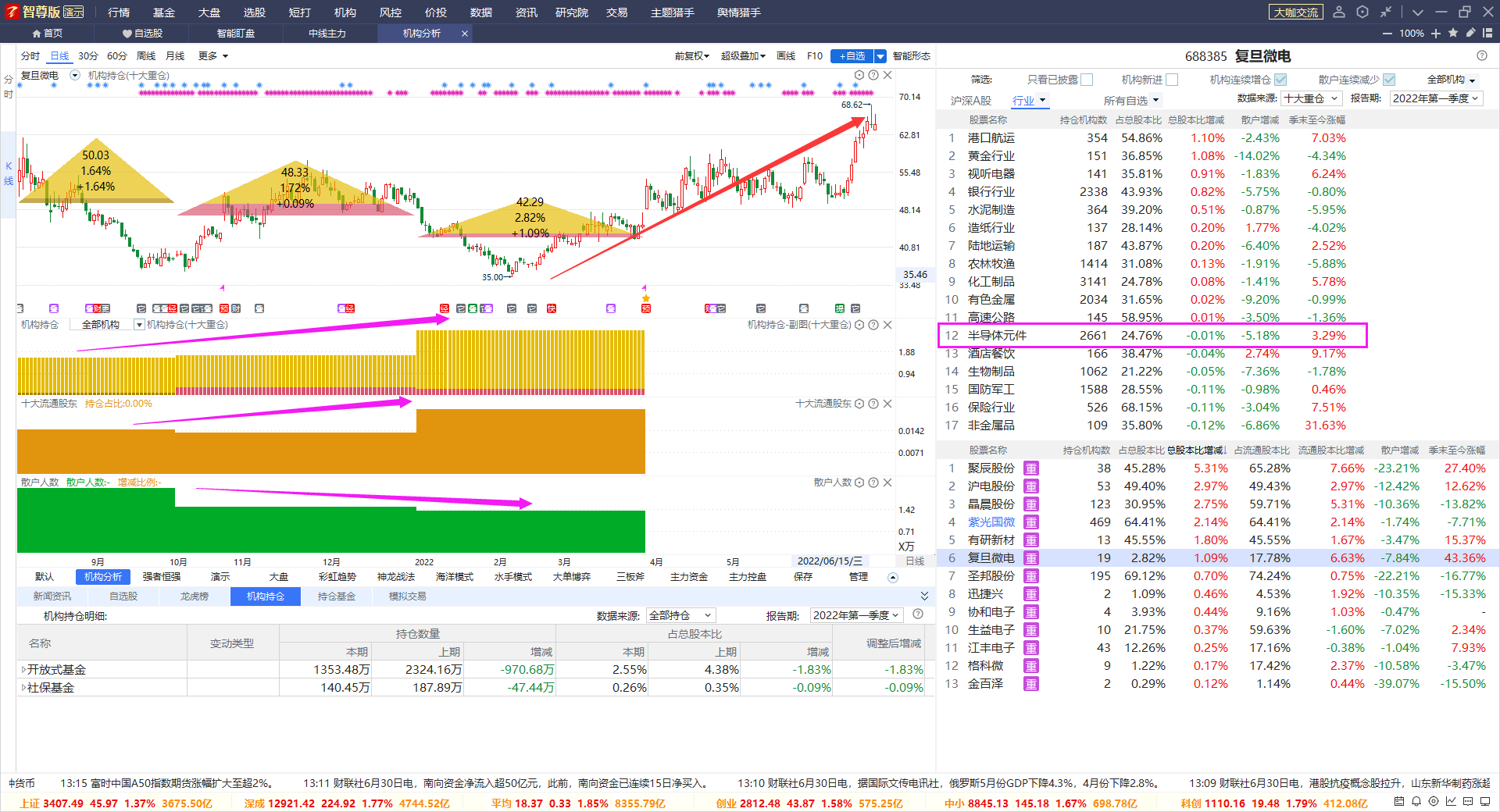Open help icon beside 报告期 in bottom panel
Screen dimensions: 1500x812
(x=918, y=614)
